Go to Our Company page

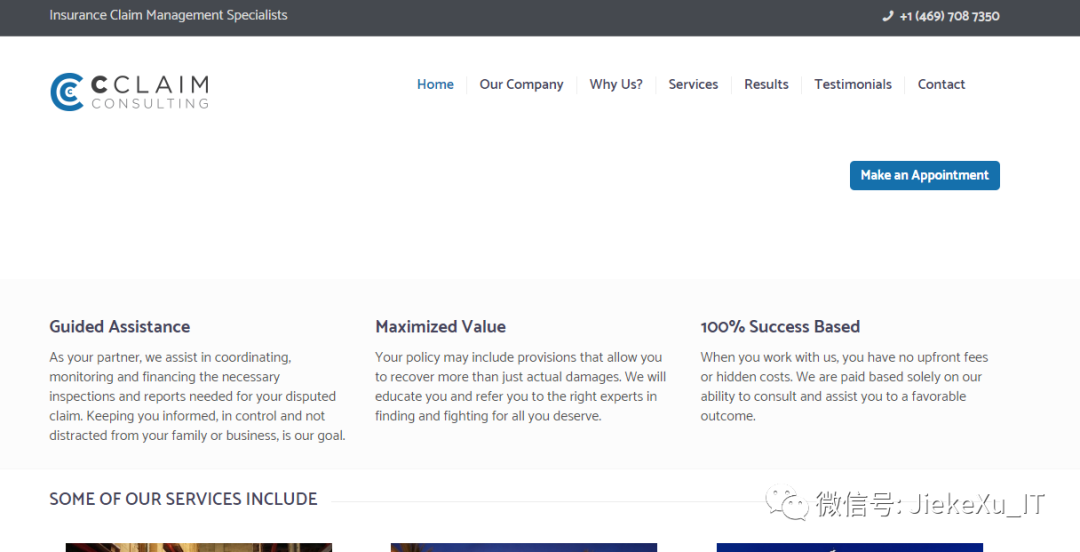521,84
